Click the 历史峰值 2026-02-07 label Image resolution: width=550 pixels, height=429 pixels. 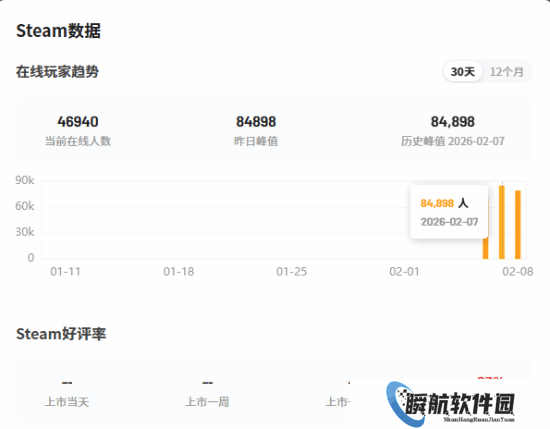coord(452,141)
